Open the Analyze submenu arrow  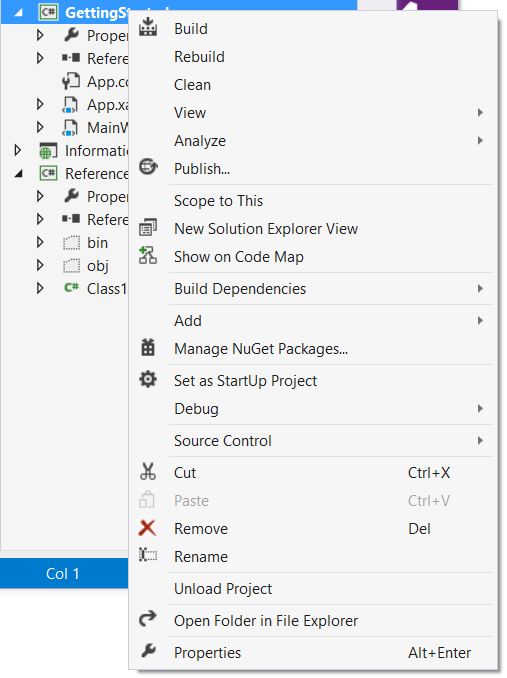click(x=480, y=141)
